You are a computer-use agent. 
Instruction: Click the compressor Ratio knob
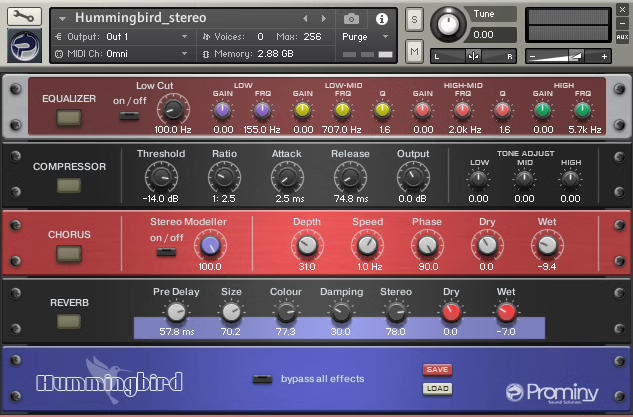(224, 177)
